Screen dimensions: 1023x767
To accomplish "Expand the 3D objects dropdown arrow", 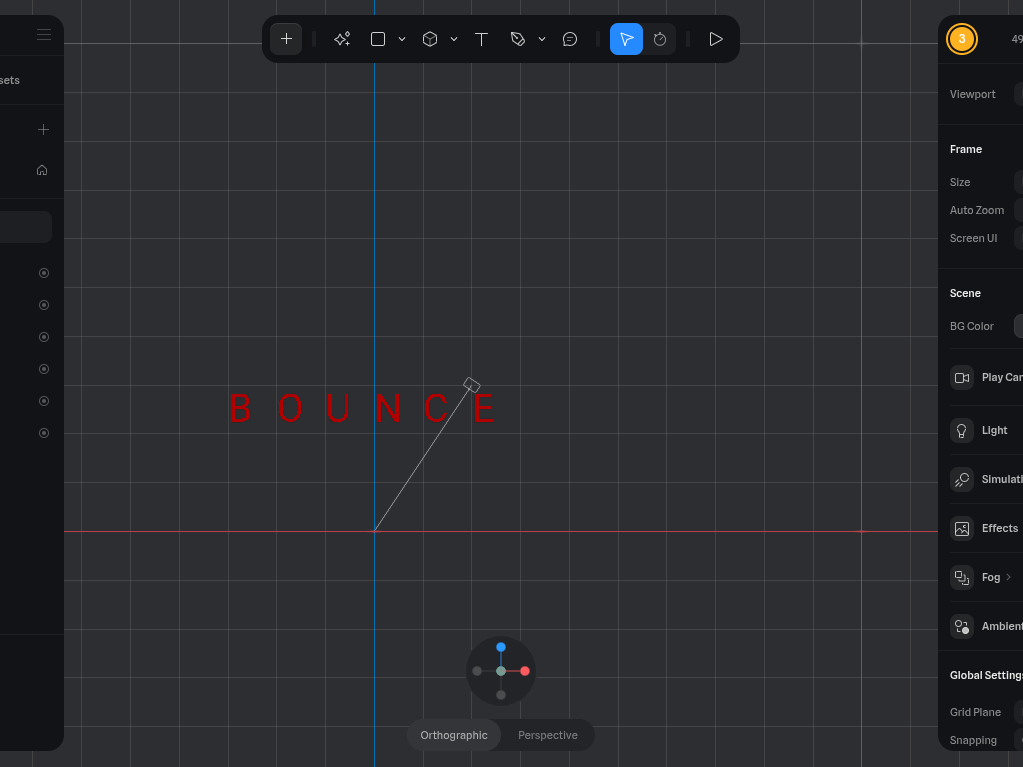I will (x=454, y=39).
